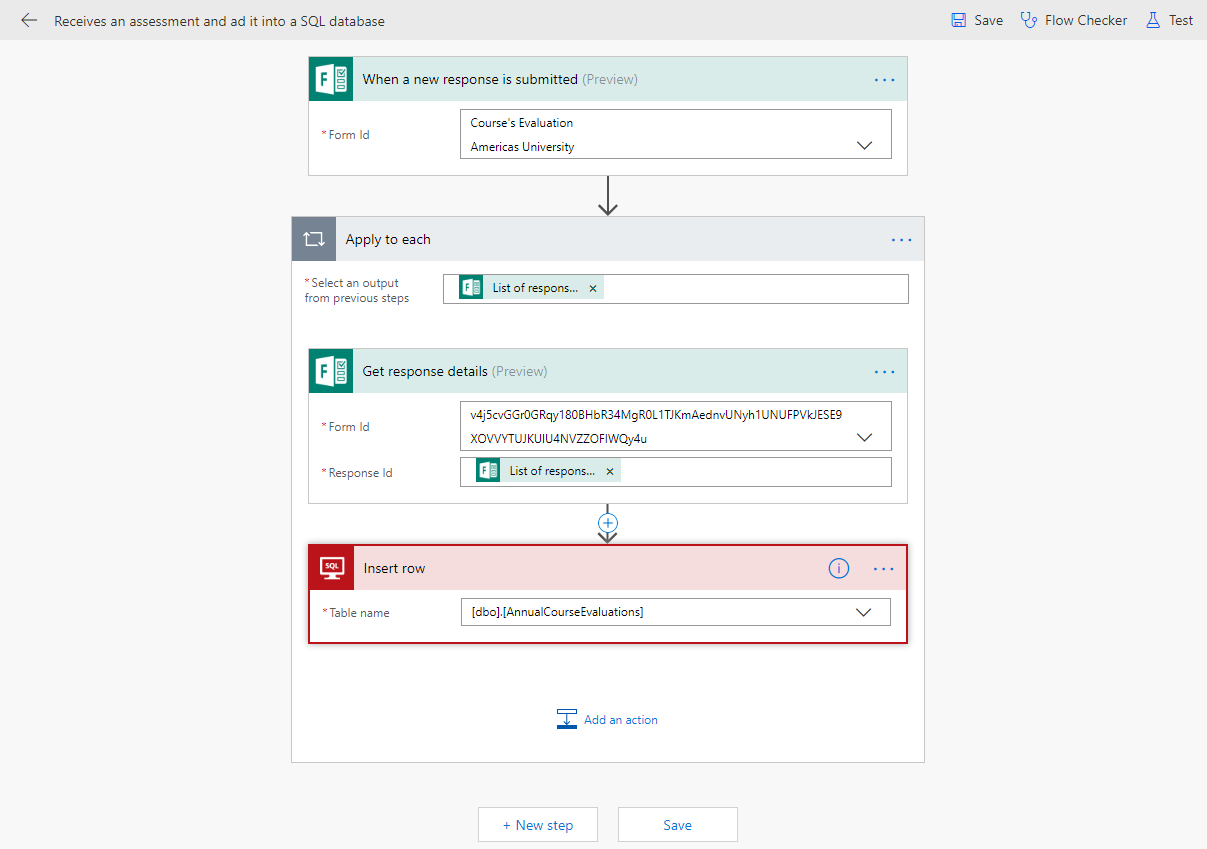Click the Select an output input field
This screenshot has width=1207, height=849.
676,288
